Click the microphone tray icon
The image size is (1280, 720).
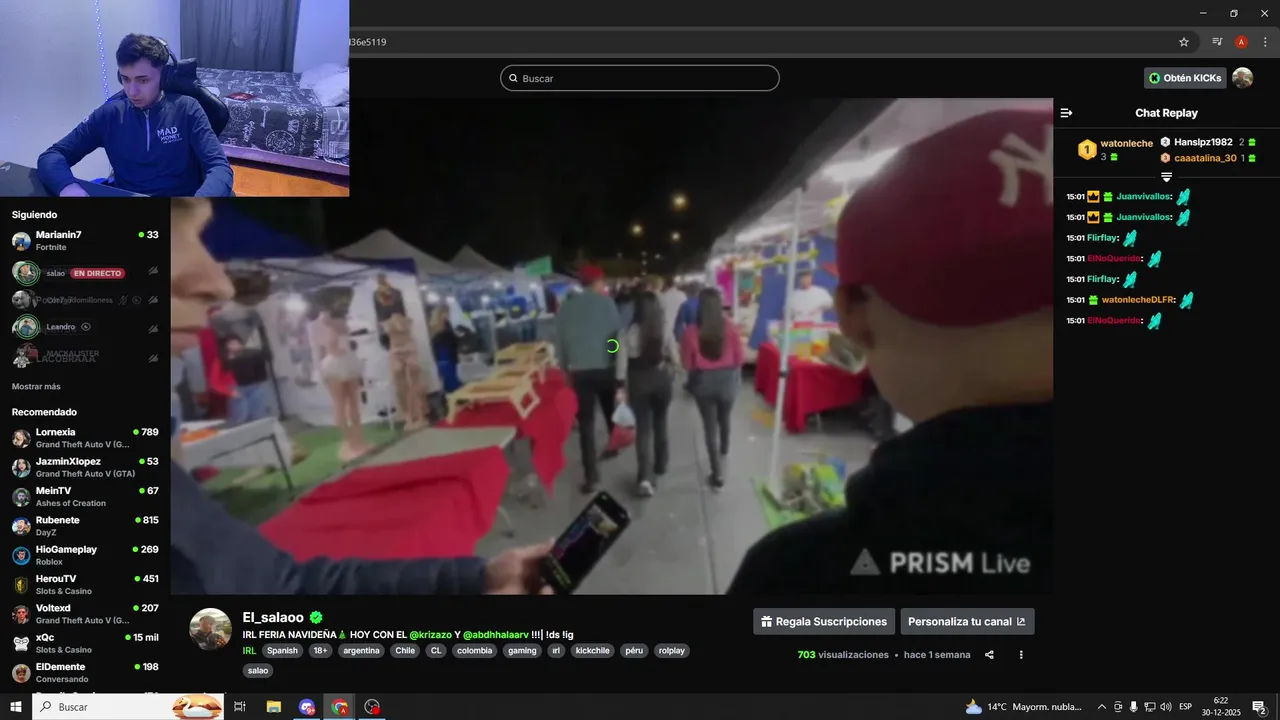click(x=1133, y=707)
